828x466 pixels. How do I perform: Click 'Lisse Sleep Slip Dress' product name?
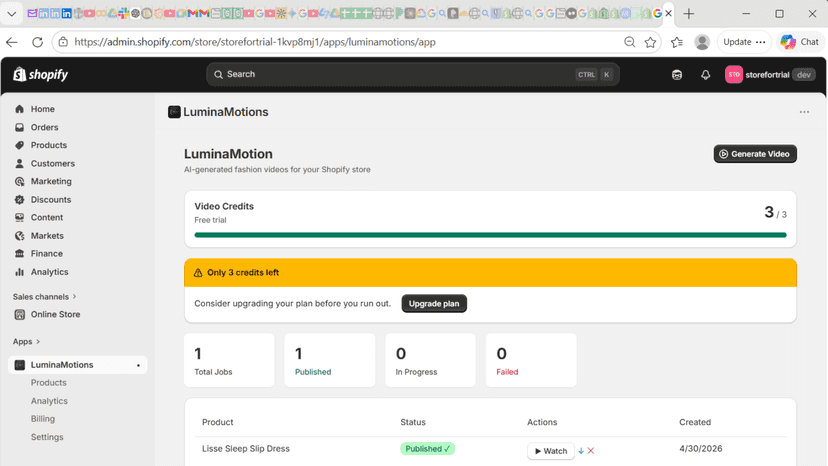click(246, 449)
